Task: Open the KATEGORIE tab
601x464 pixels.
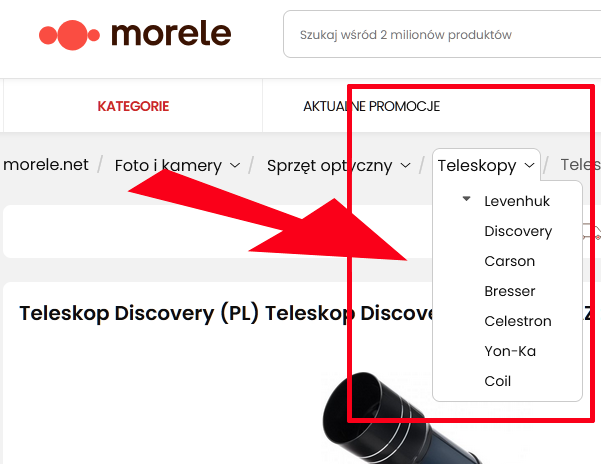Action: 133,106
